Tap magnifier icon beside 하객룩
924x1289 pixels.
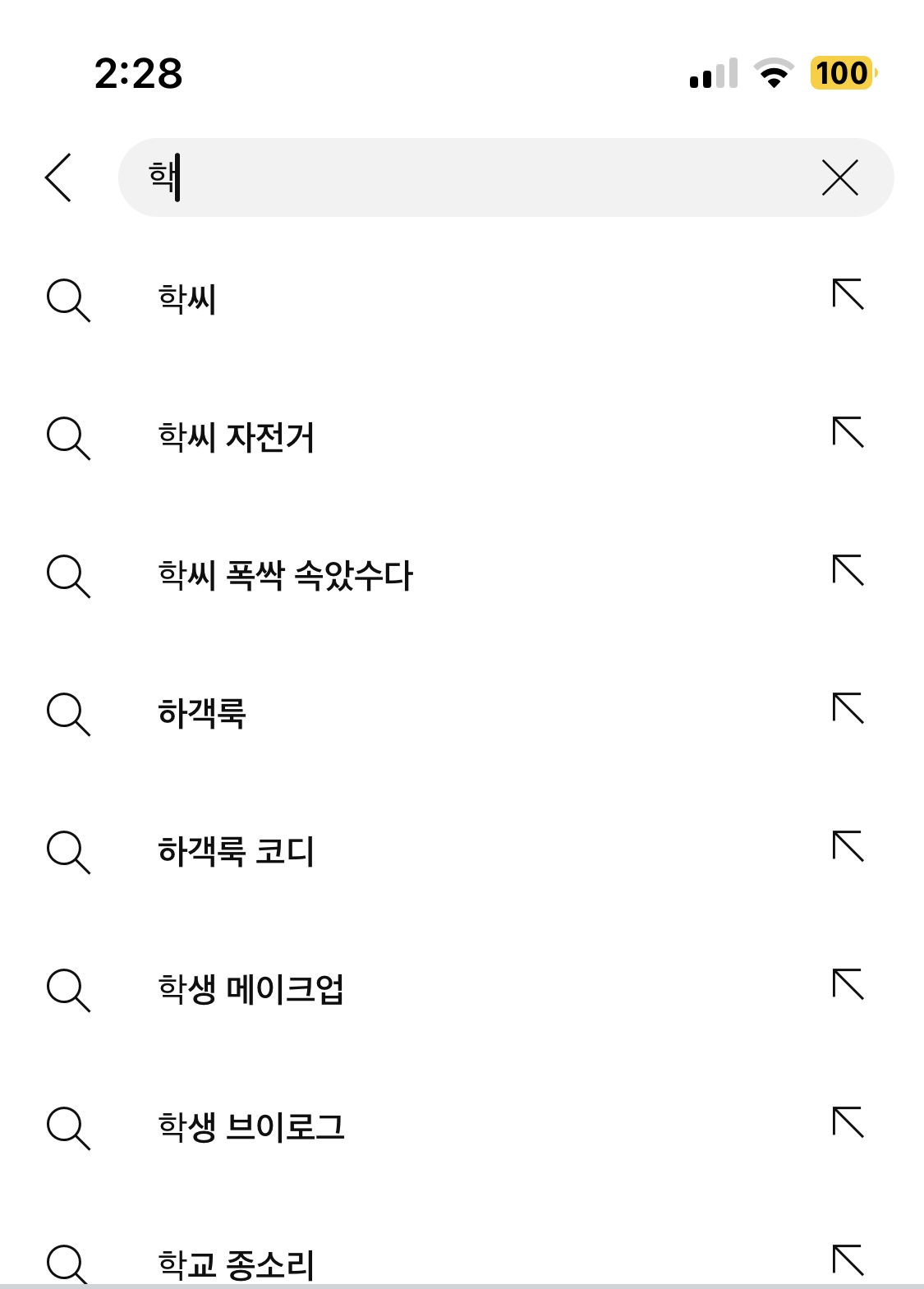coord(68,714)
